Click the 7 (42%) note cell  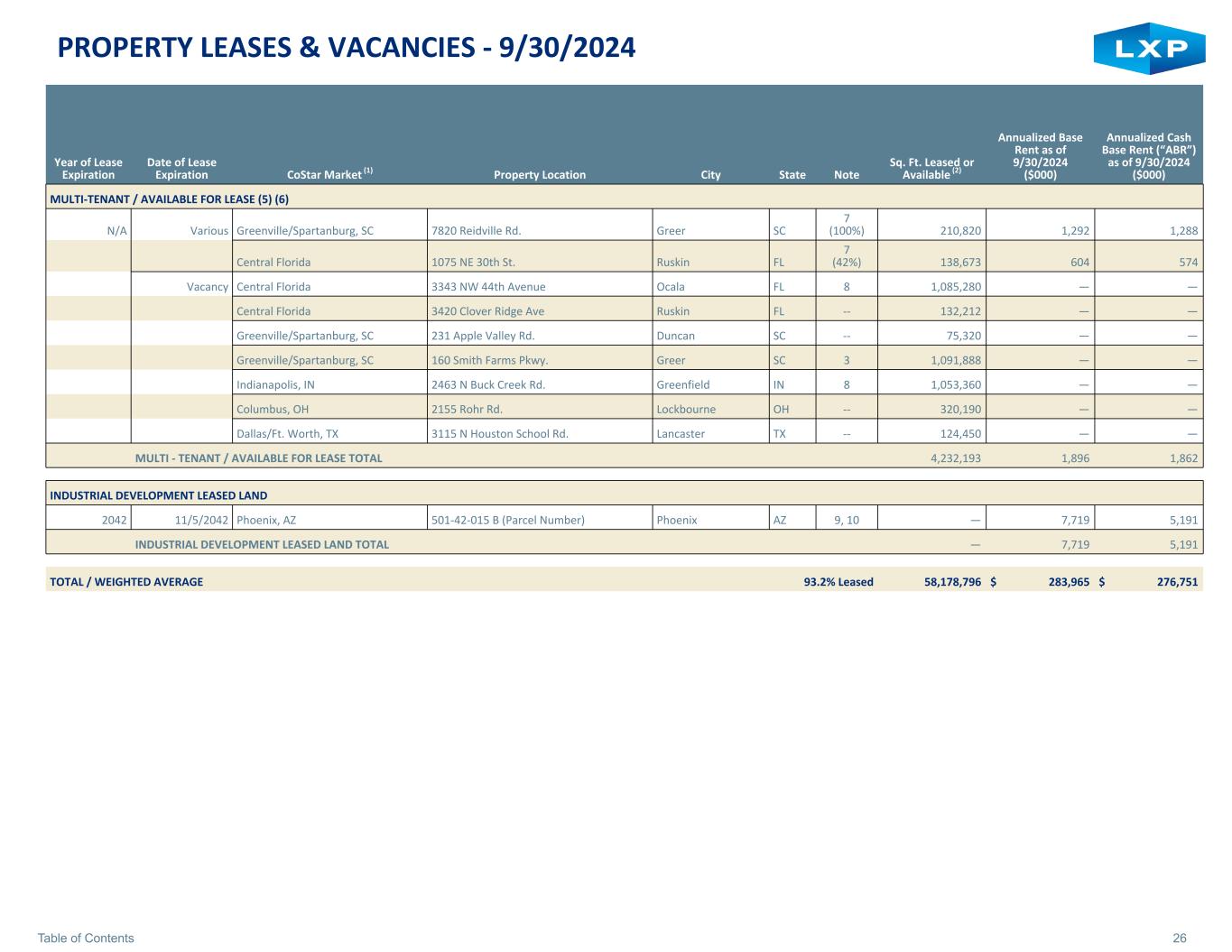pyautogui.click(x=847, y=256)
